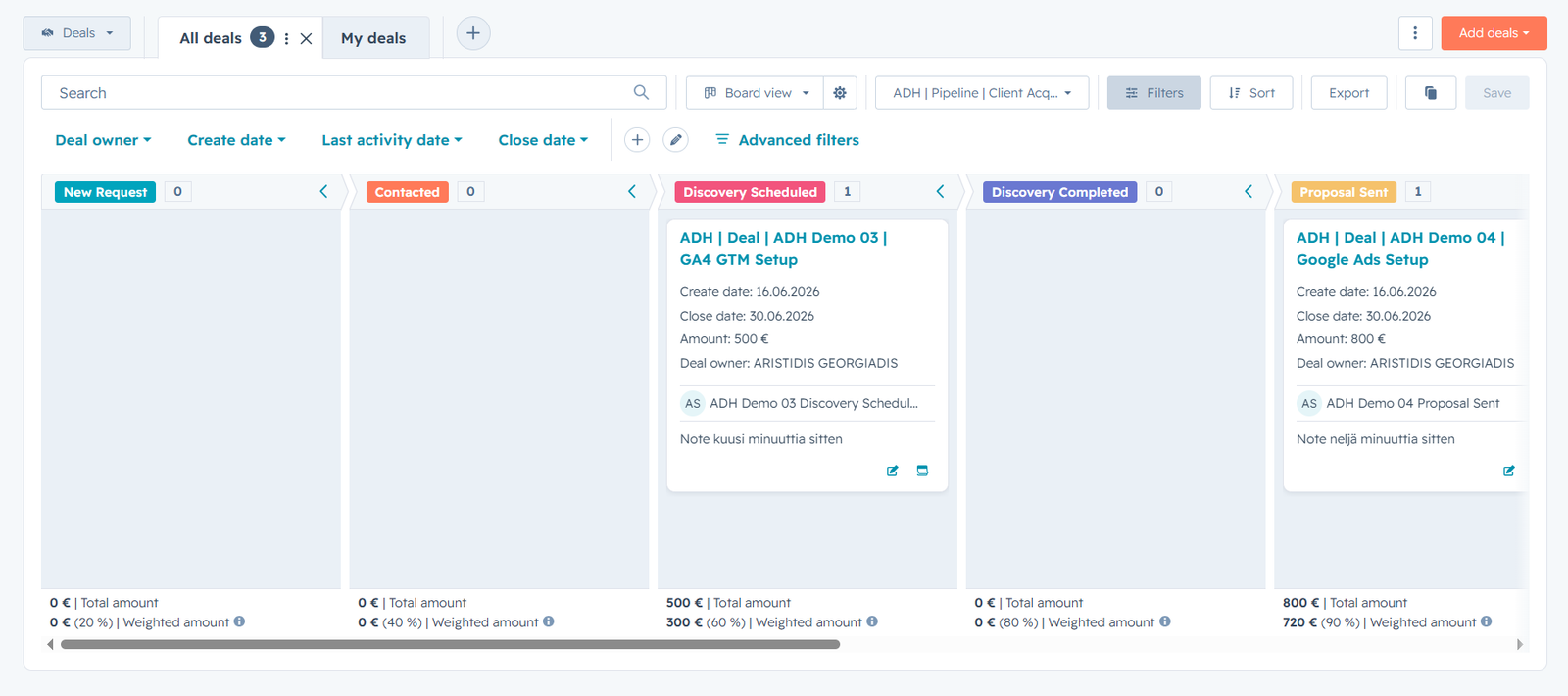Screen dimensions: 1568x696
Task: Open the more actions kebab menu
Action: pyautogui.click(x=1415, y=33)
